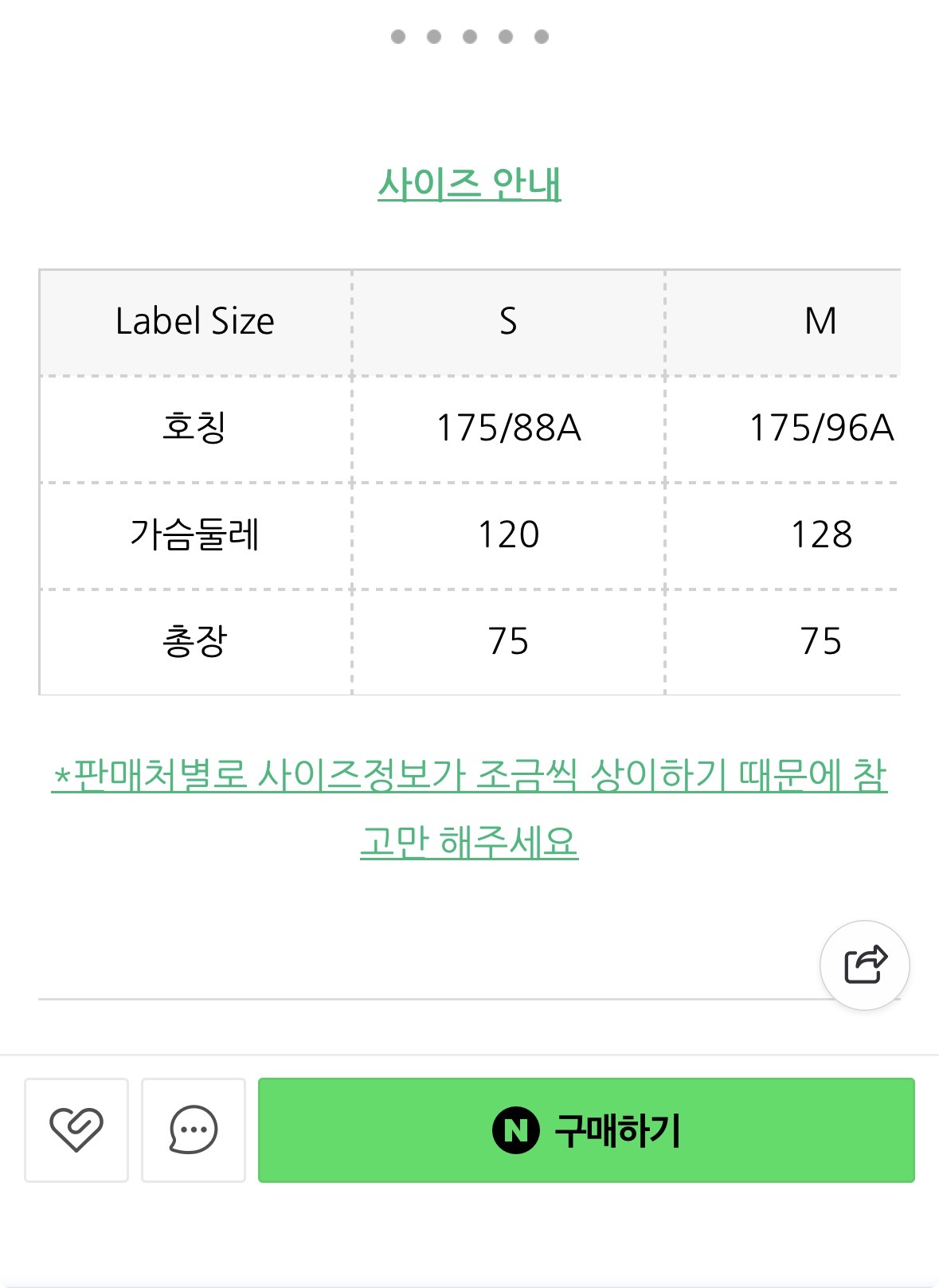Viewport: 939px width, 1288px height.
Task: Select the M size column header
Action: click(820, 322)
